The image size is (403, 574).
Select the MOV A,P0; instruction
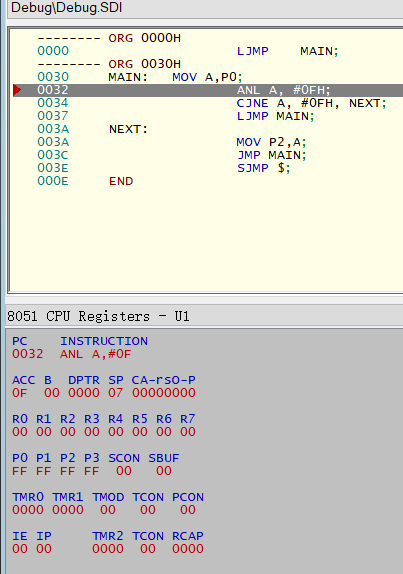pos(207,77)
